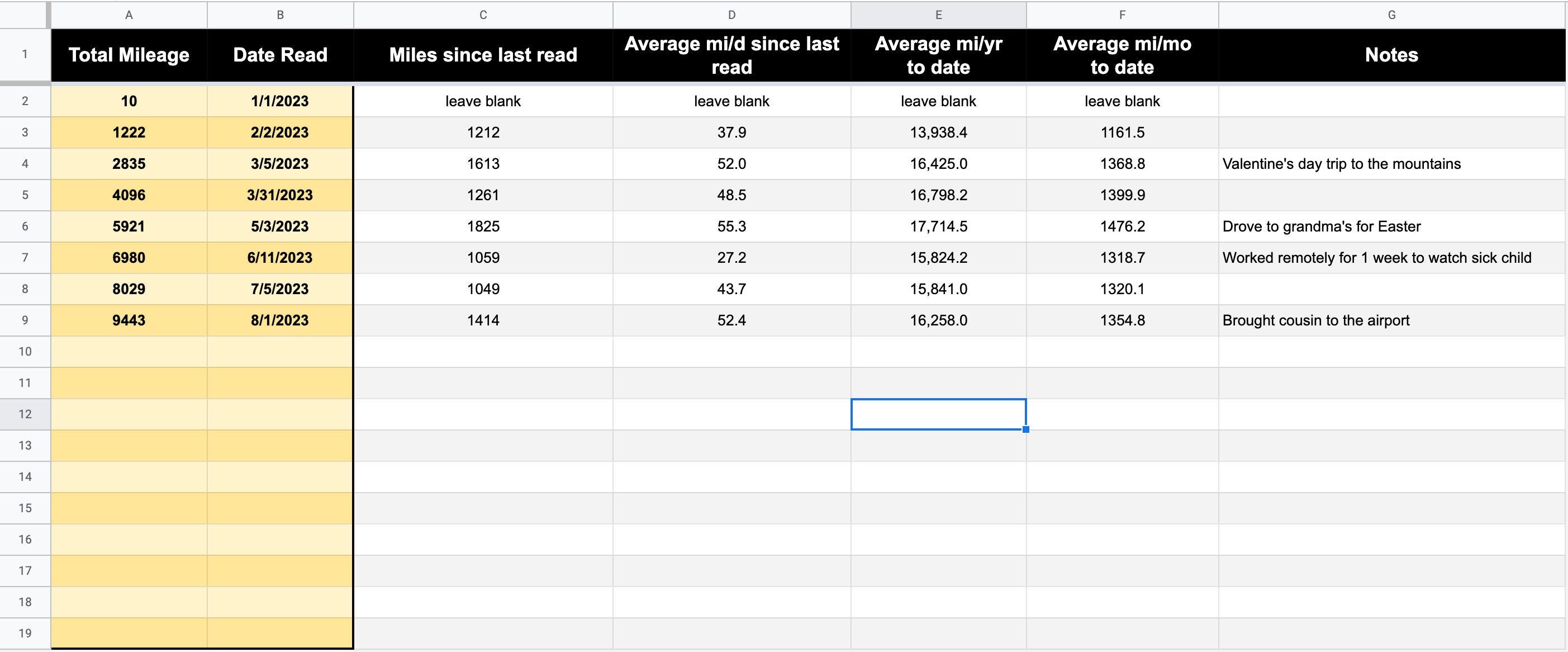Click the note Brought cousin to the airport
1568x652 pixels.
tap(1315, 320)
